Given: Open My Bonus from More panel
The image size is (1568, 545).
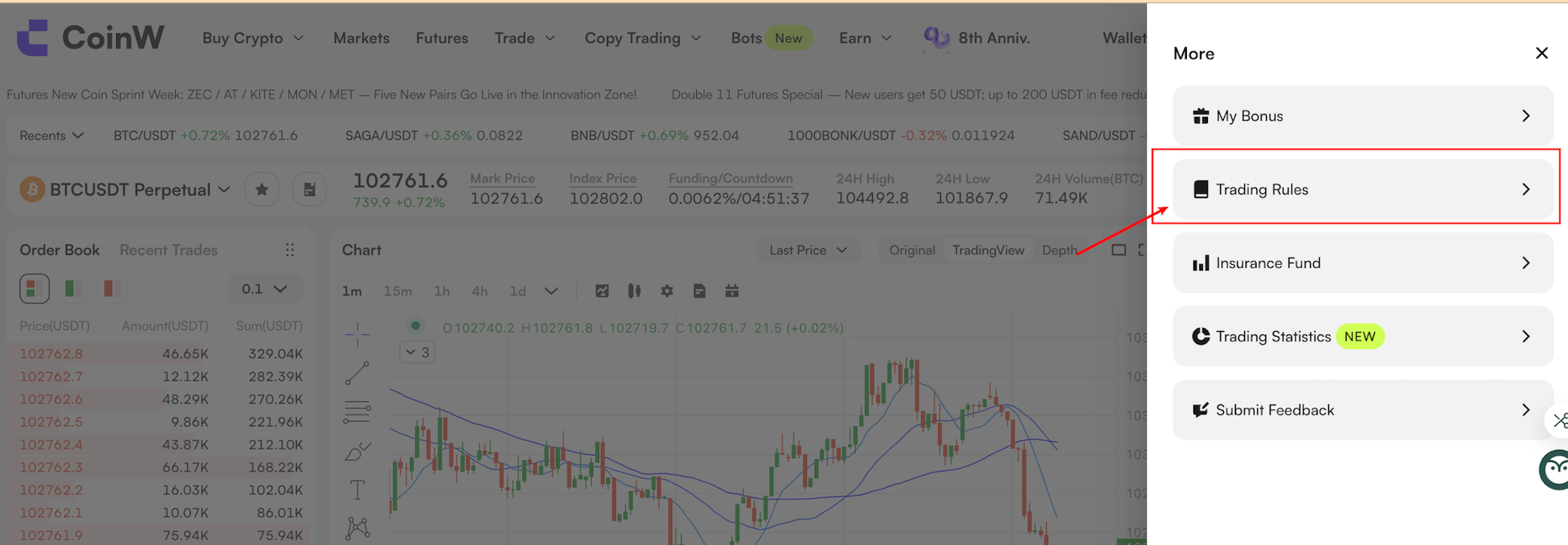Looking at the screenshot, I should 1362,116.
